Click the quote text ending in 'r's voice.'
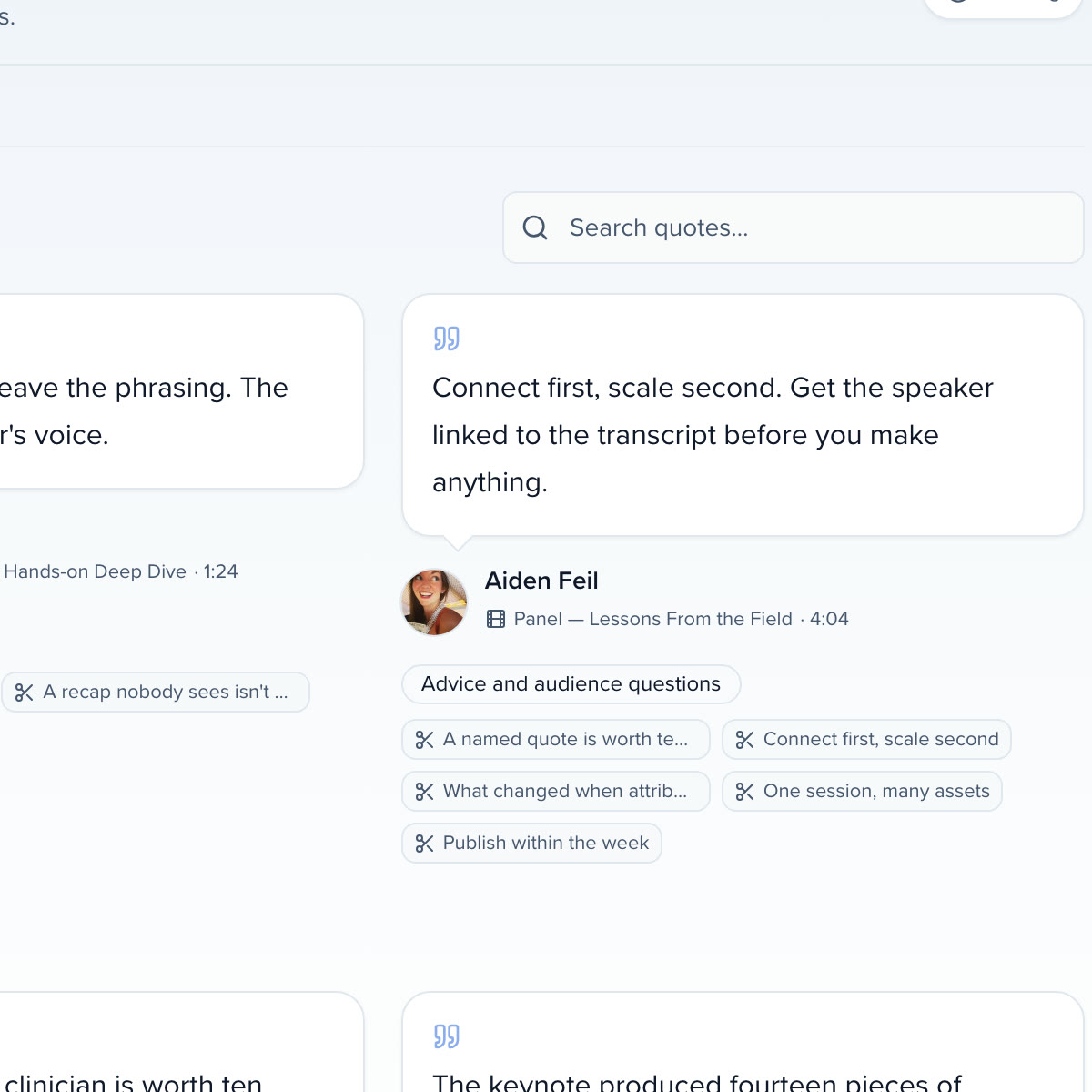1092x1092 pixels. 144,411
